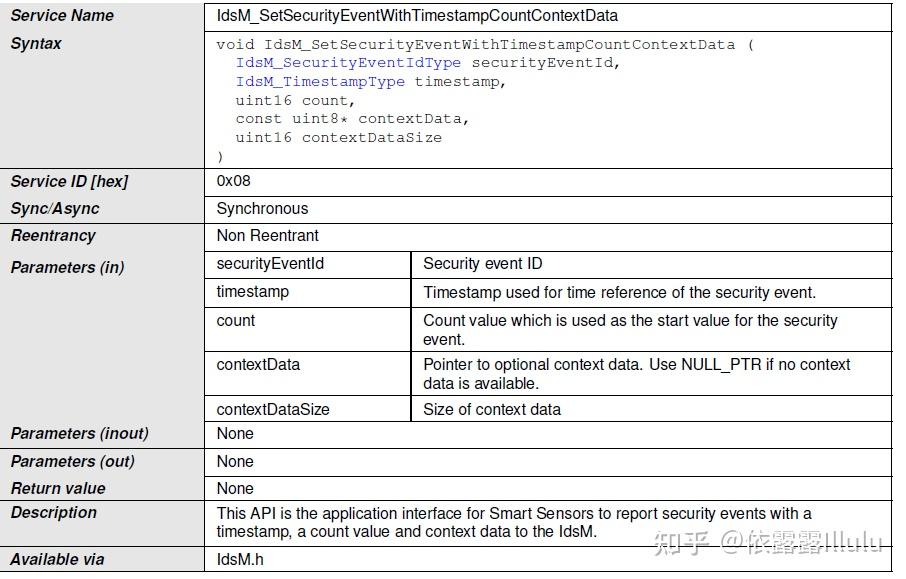Viewport: 906px width, 579px height.
Task: Click the Parameters (inout) row label
Action: [x=79, y=434]
